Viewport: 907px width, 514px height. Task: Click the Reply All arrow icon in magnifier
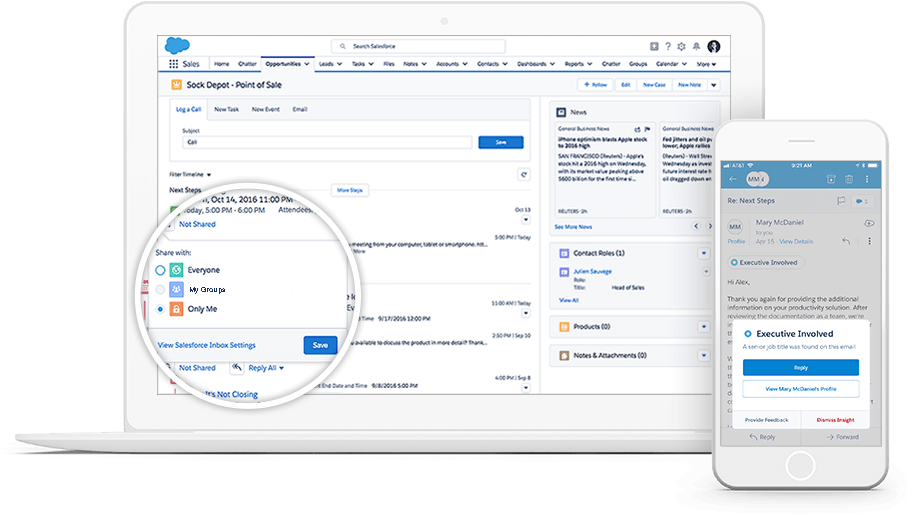(x=237, y=367)
